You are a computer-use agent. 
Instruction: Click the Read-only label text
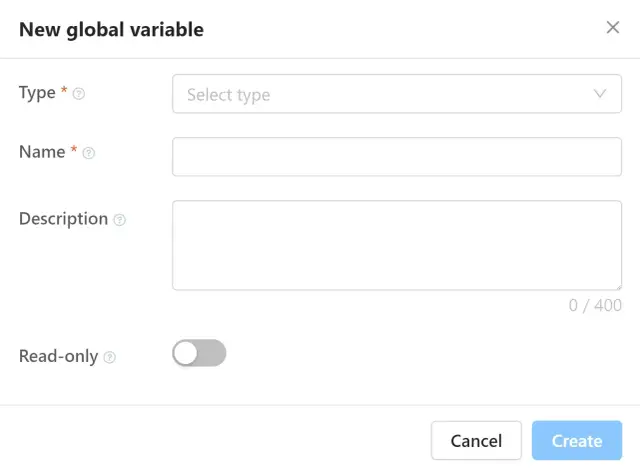[x=58, y=356]
